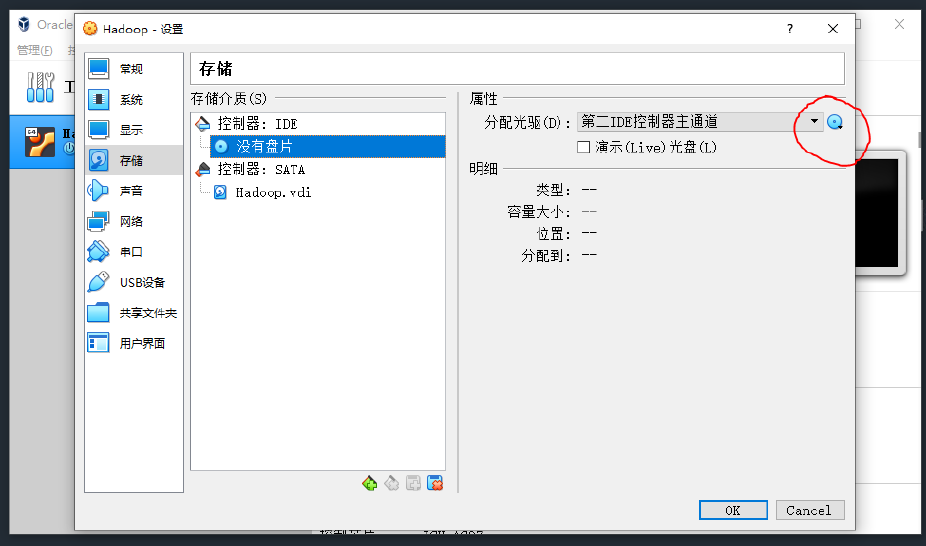Click the choose virtual optical disk icon
The height and width of the screenshot is (546, 926).
[835, 122]
